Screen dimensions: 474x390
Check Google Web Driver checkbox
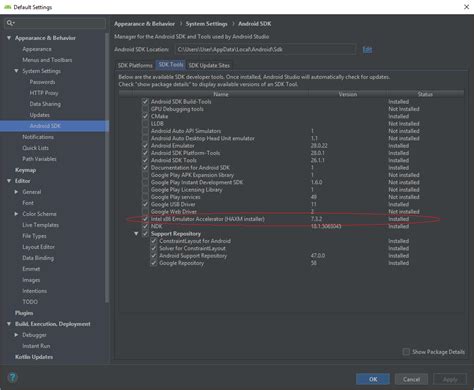145,212
